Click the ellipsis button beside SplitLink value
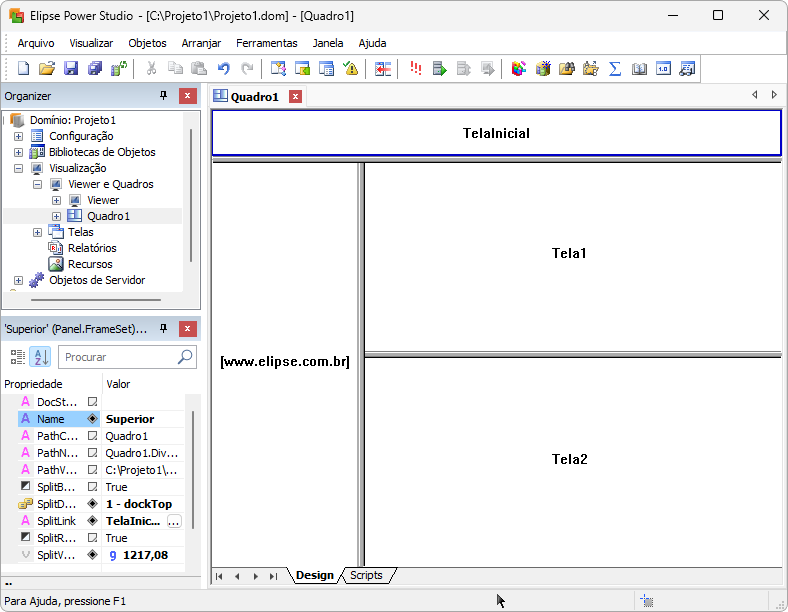Screen dimensions: 788x612 pyautogui.click(x=174, y=521)
